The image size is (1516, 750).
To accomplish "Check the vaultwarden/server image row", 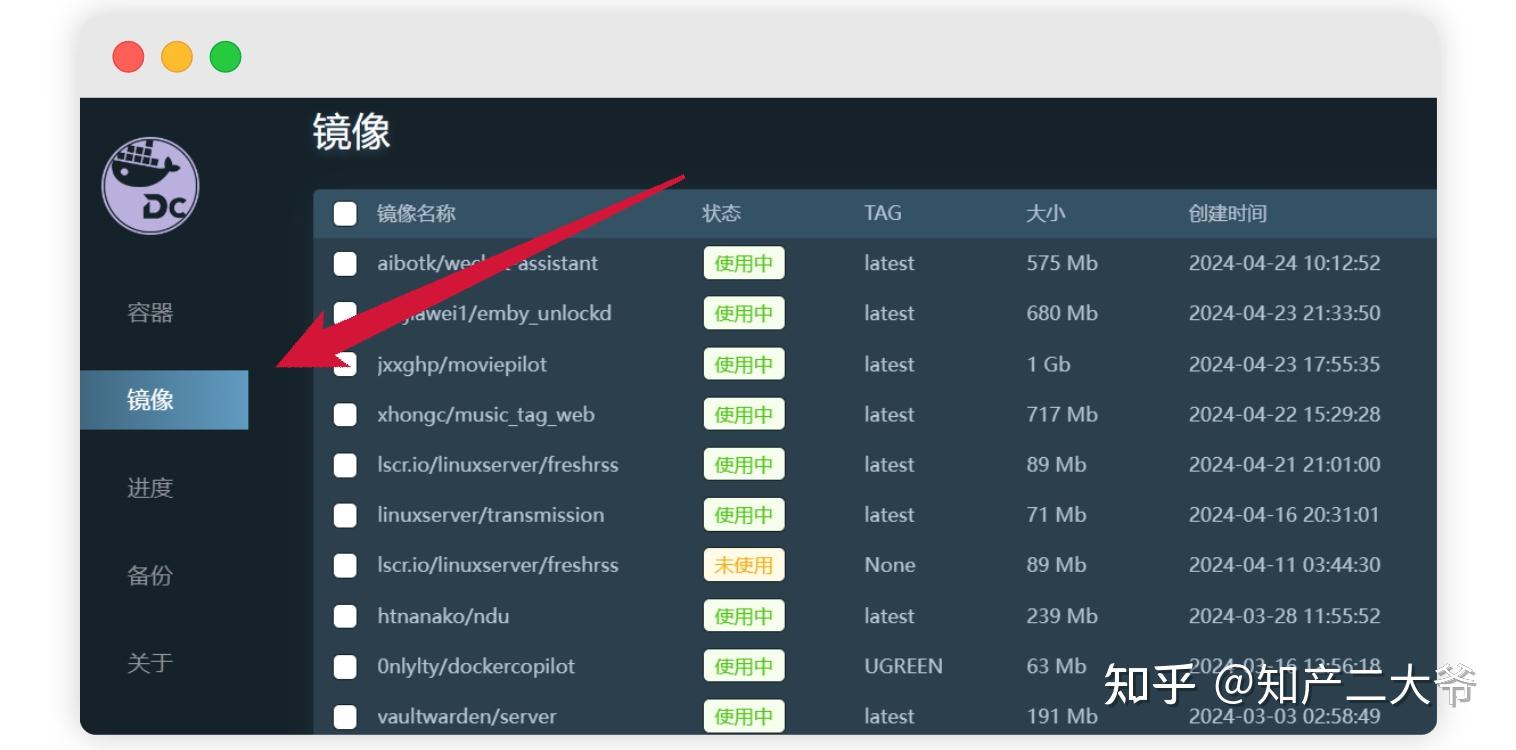I will tap(345, 717).
